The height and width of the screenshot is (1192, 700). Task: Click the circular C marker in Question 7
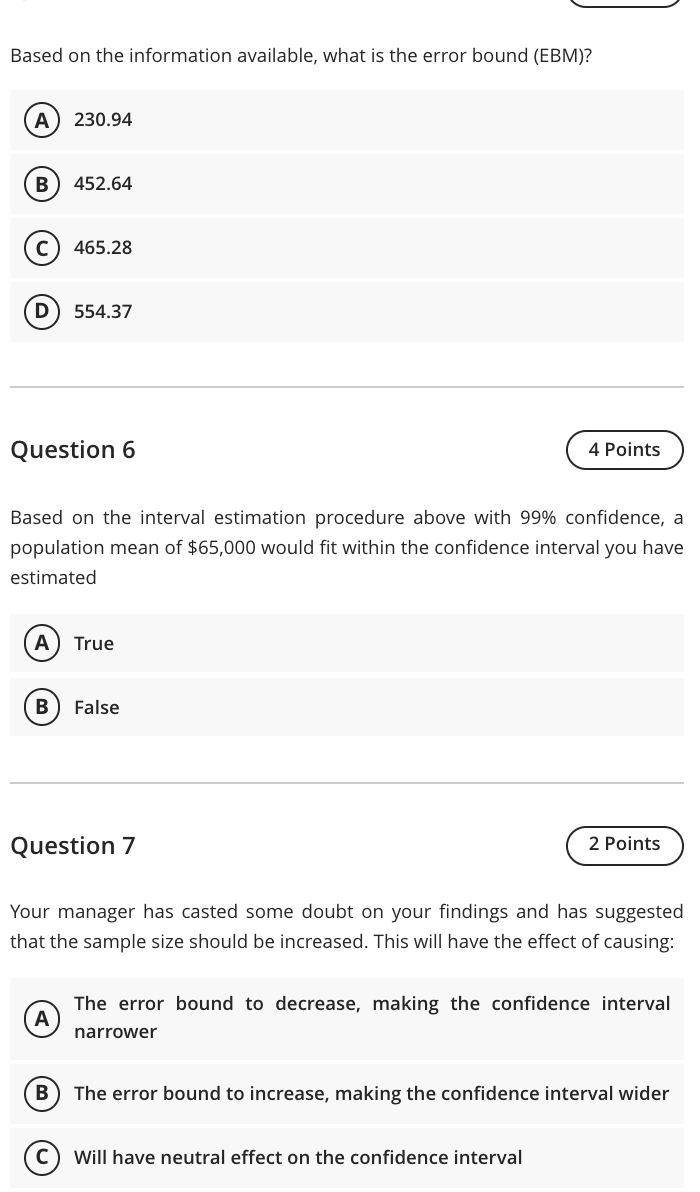[x=41, y=1157]
